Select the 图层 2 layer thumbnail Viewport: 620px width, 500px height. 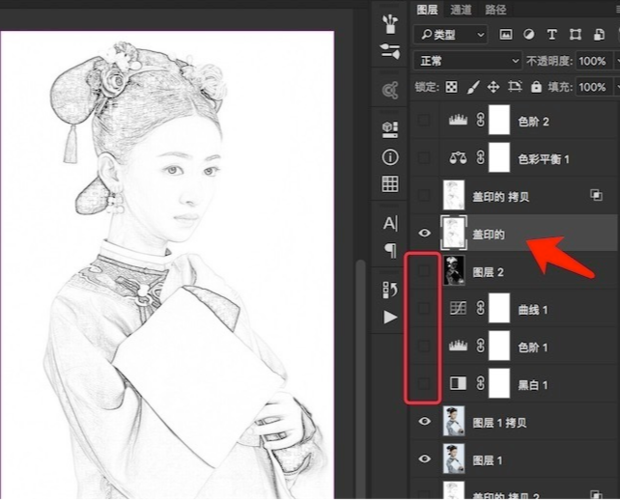[x=454, y=271]
